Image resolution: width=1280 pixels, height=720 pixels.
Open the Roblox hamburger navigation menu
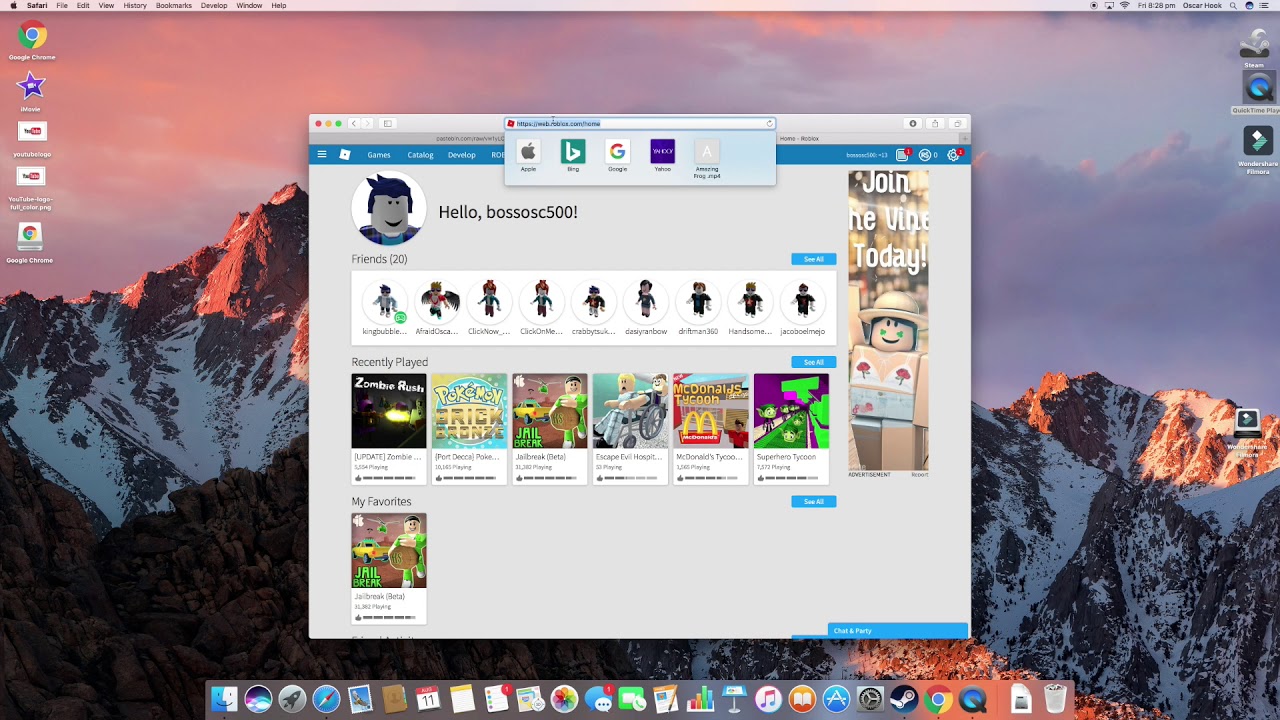click(322, 155)
